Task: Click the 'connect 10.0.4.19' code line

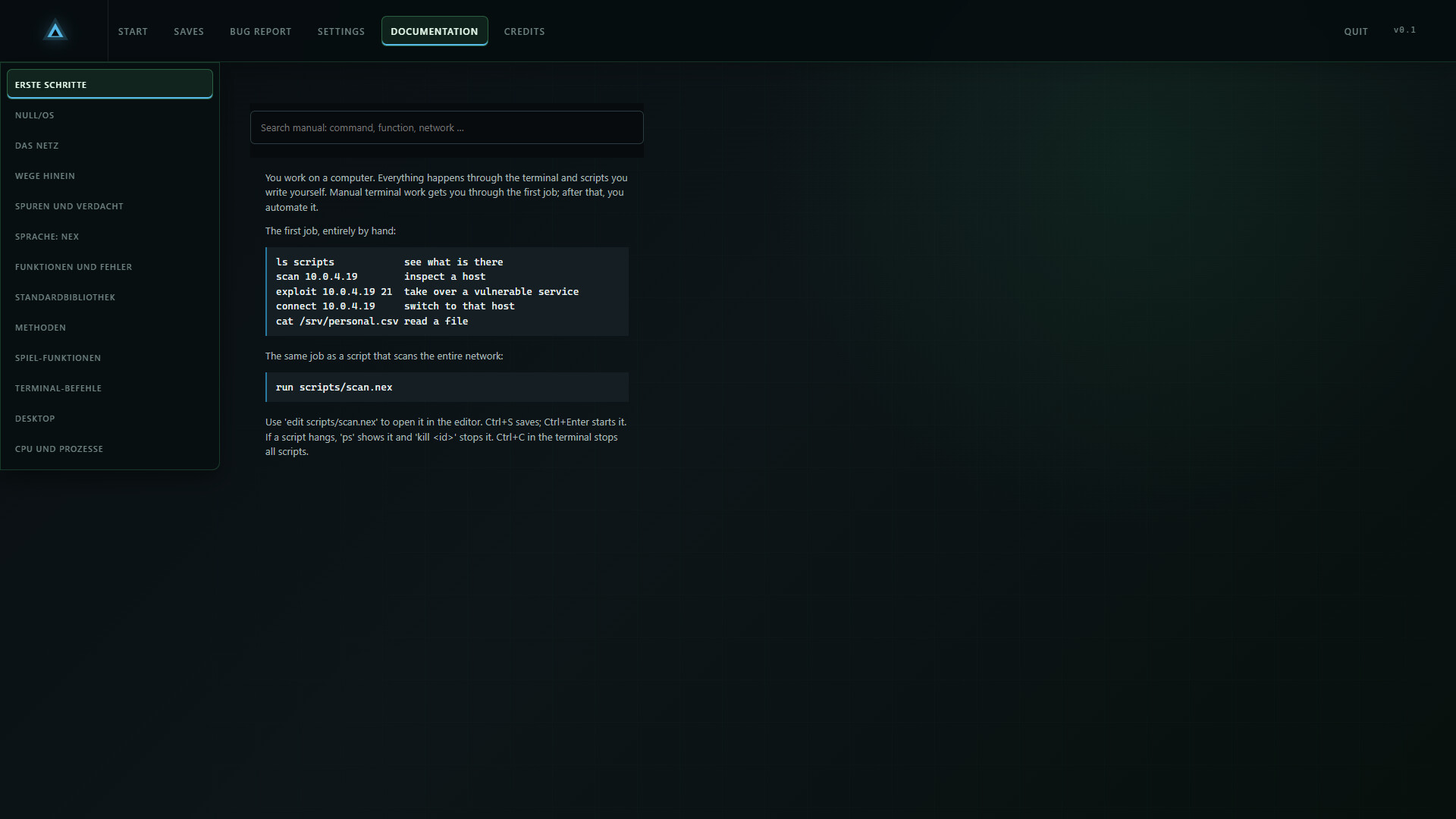Action: (x=395, y=306)
